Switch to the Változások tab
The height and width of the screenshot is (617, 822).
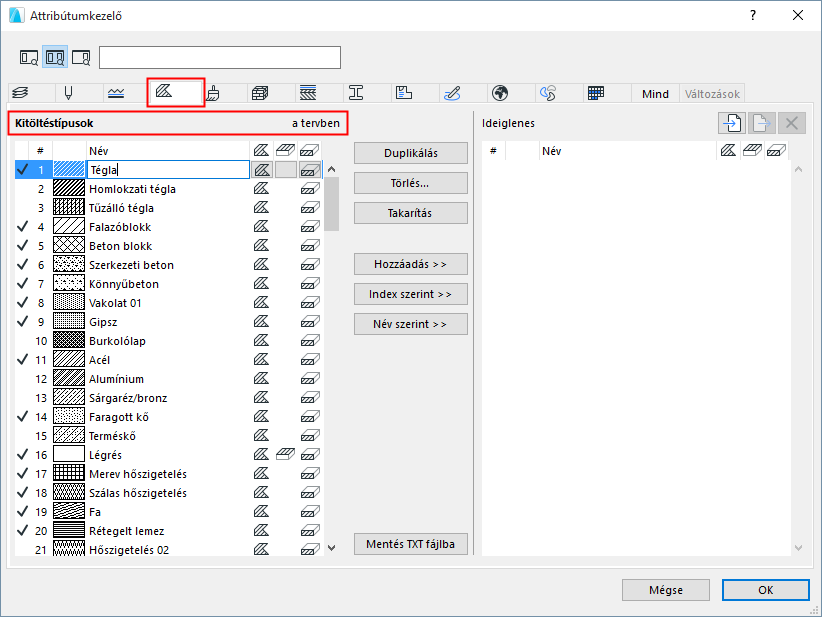tap(712, 94)
